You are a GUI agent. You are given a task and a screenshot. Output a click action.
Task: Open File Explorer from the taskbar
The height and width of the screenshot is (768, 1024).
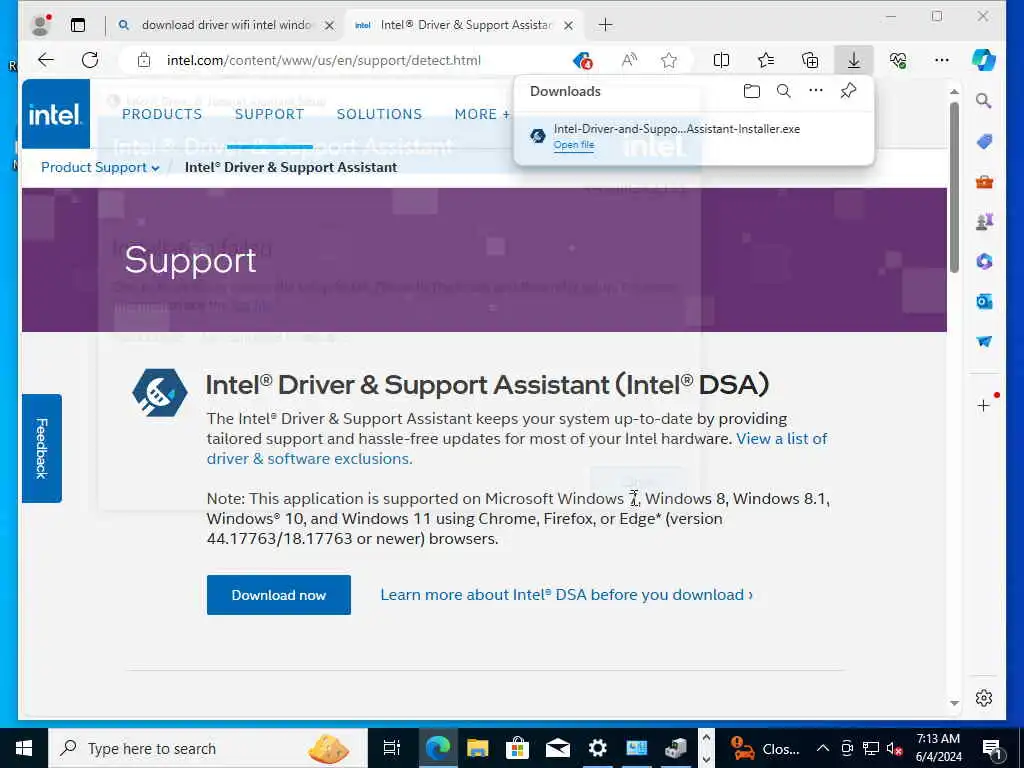(x=477, y=748)
